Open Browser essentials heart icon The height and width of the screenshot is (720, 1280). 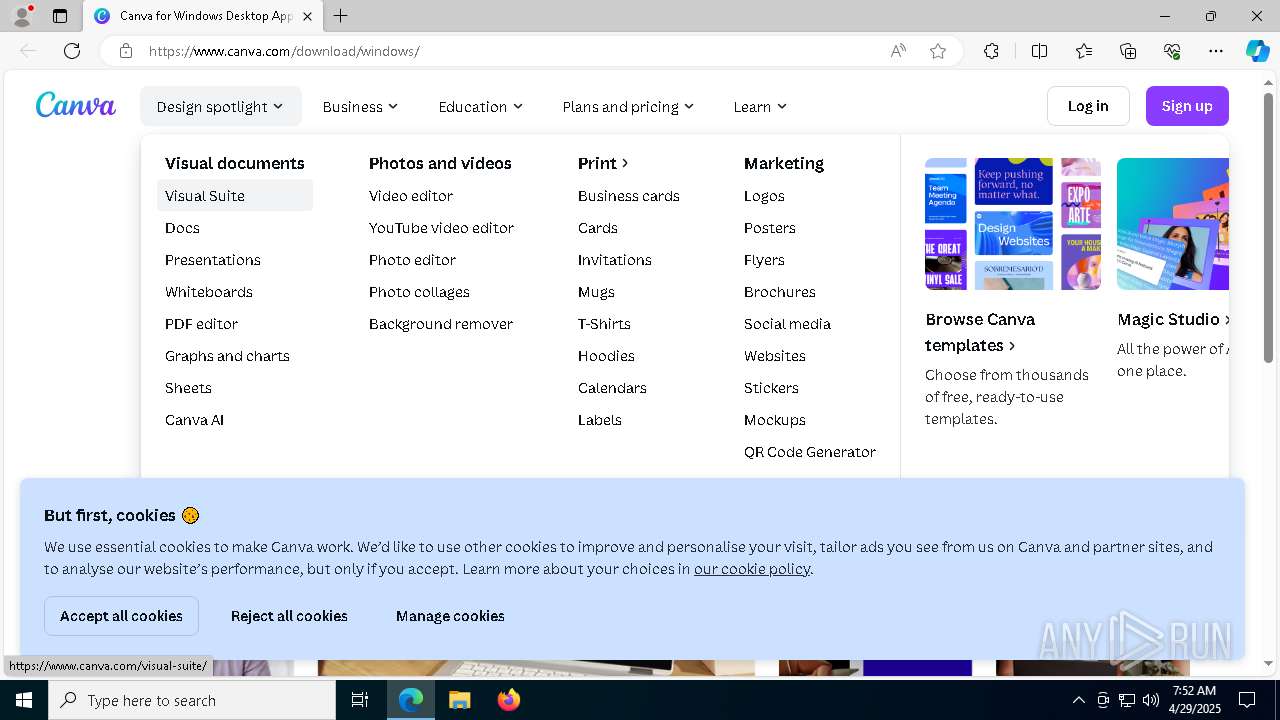(1172, 51)
